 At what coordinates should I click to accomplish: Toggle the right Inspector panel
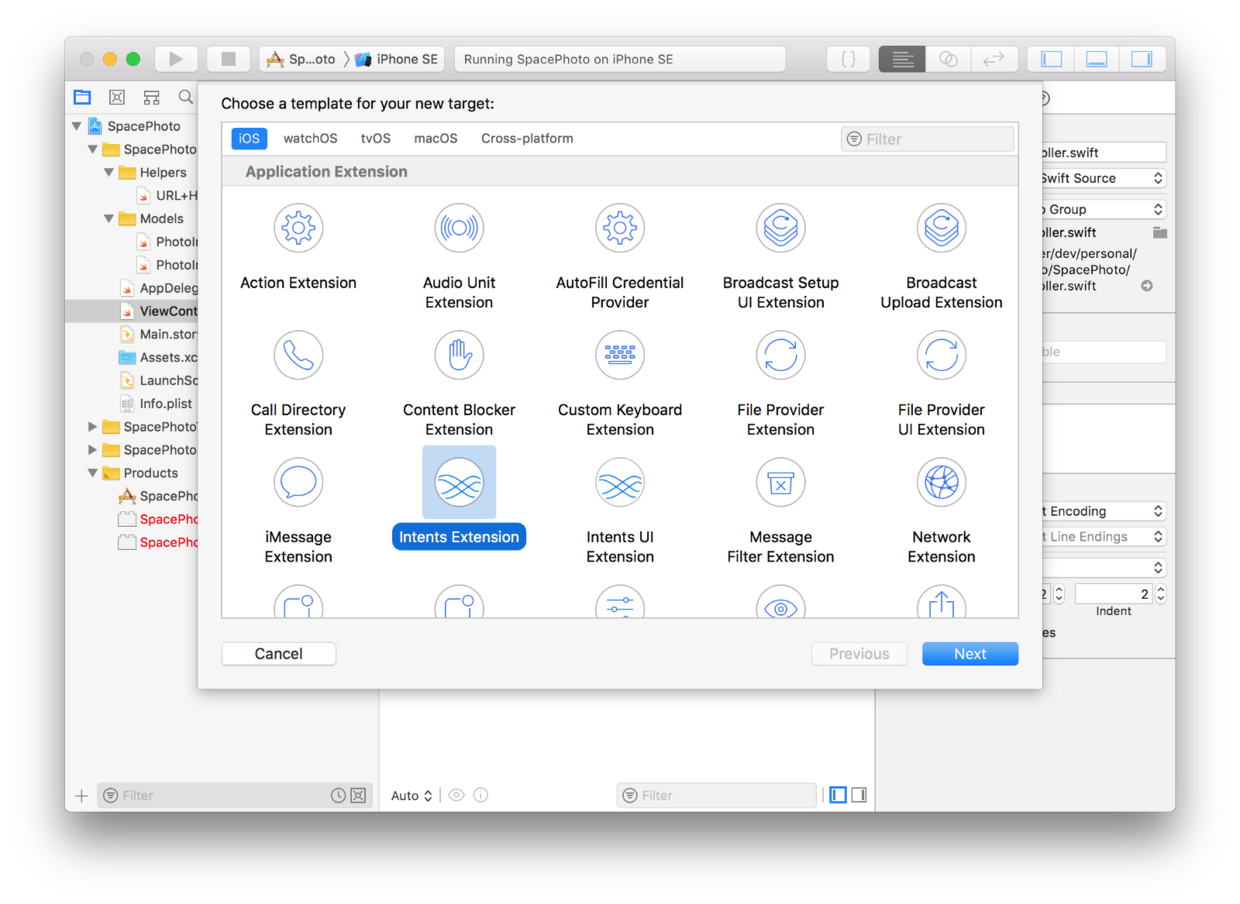point(1142,59)
